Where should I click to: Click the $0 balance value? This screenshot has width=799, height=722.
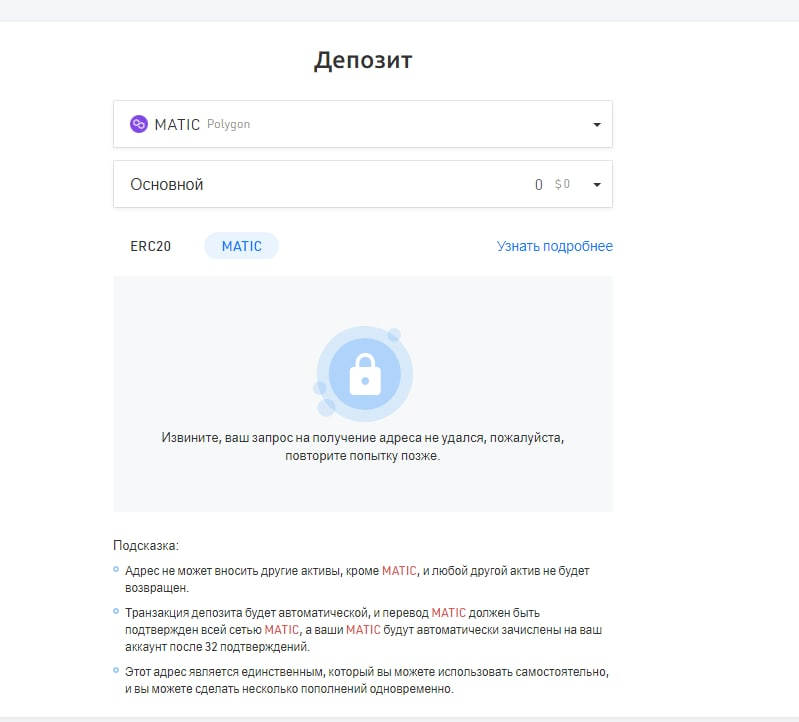(x=562, y=185)
